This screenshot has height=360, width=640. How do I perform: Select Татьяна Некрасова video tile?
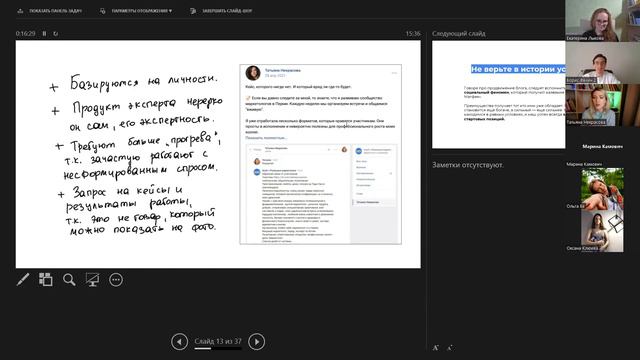coord(602,105)
